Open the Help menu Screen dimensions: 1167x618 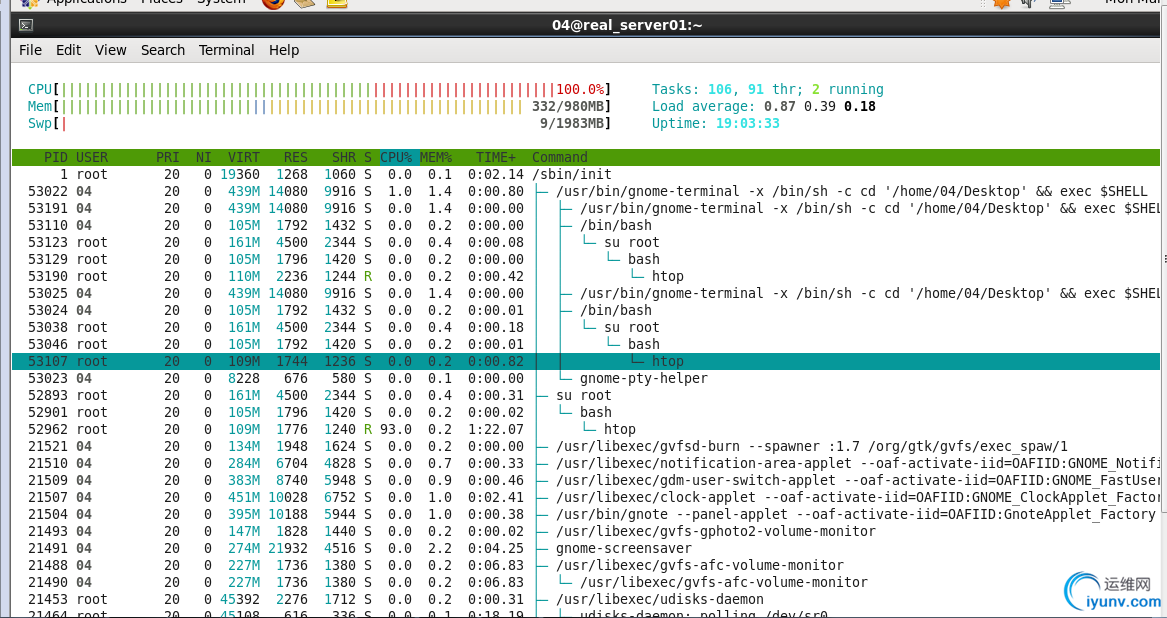(284, 50)
